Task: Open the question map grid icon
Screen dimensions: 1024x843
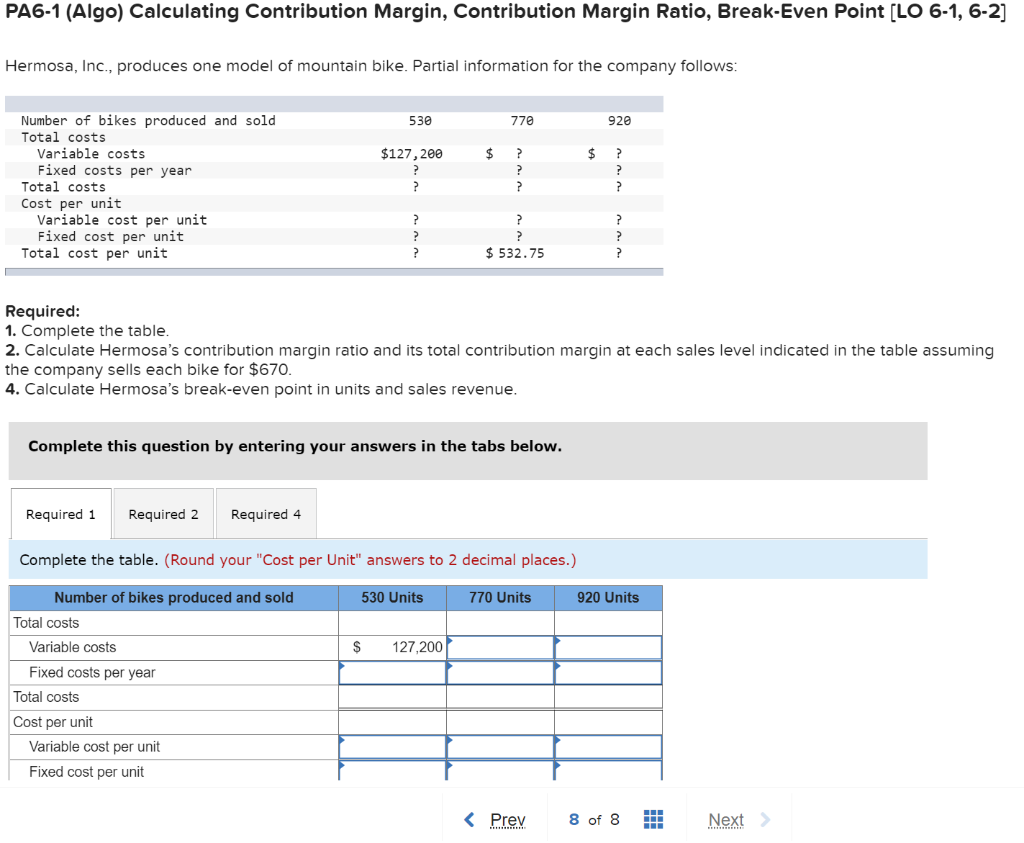Action: point(654,820)
